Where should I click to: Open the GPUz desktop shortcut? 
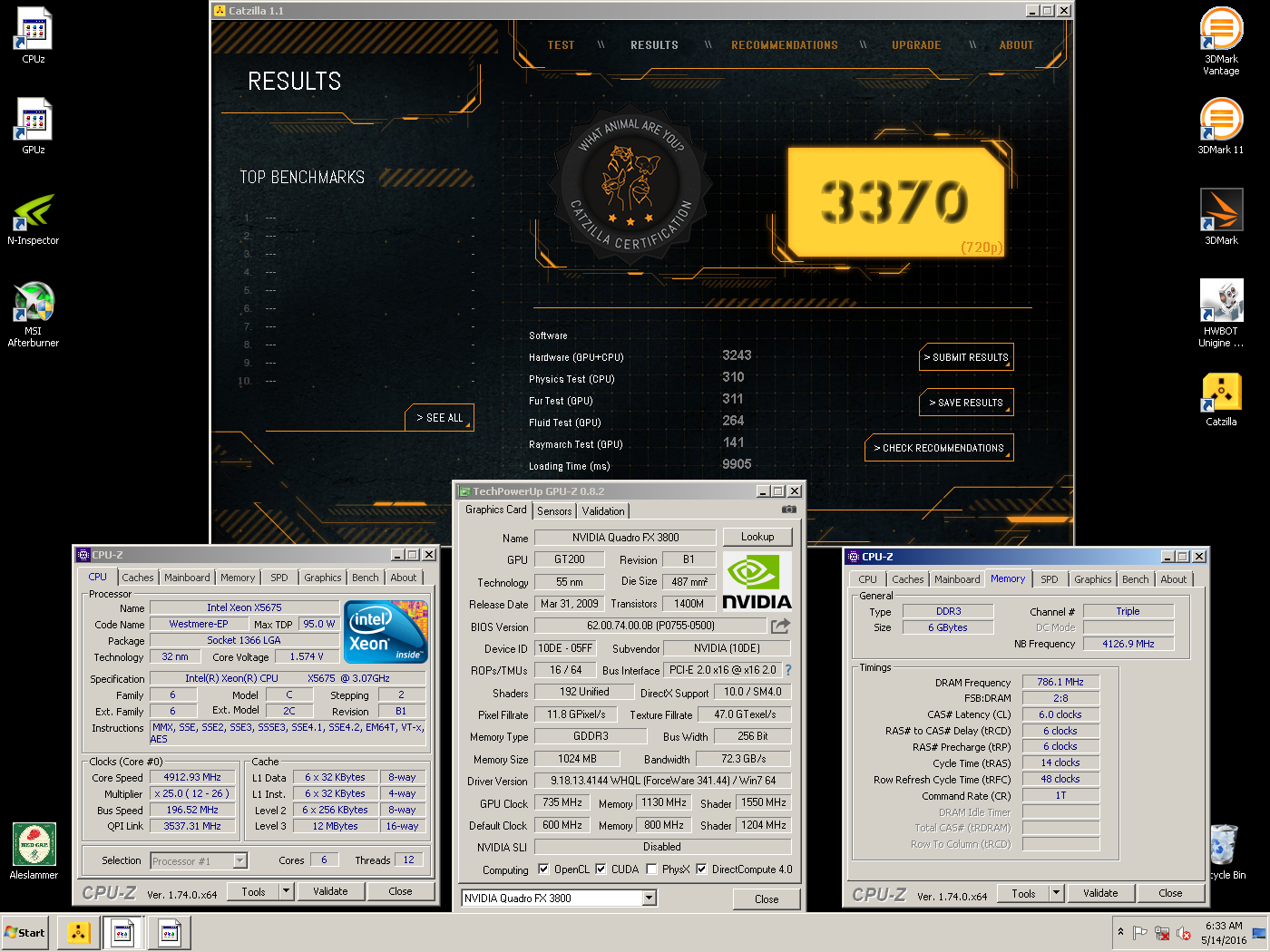pyautogui.click(x=34, y=126)
